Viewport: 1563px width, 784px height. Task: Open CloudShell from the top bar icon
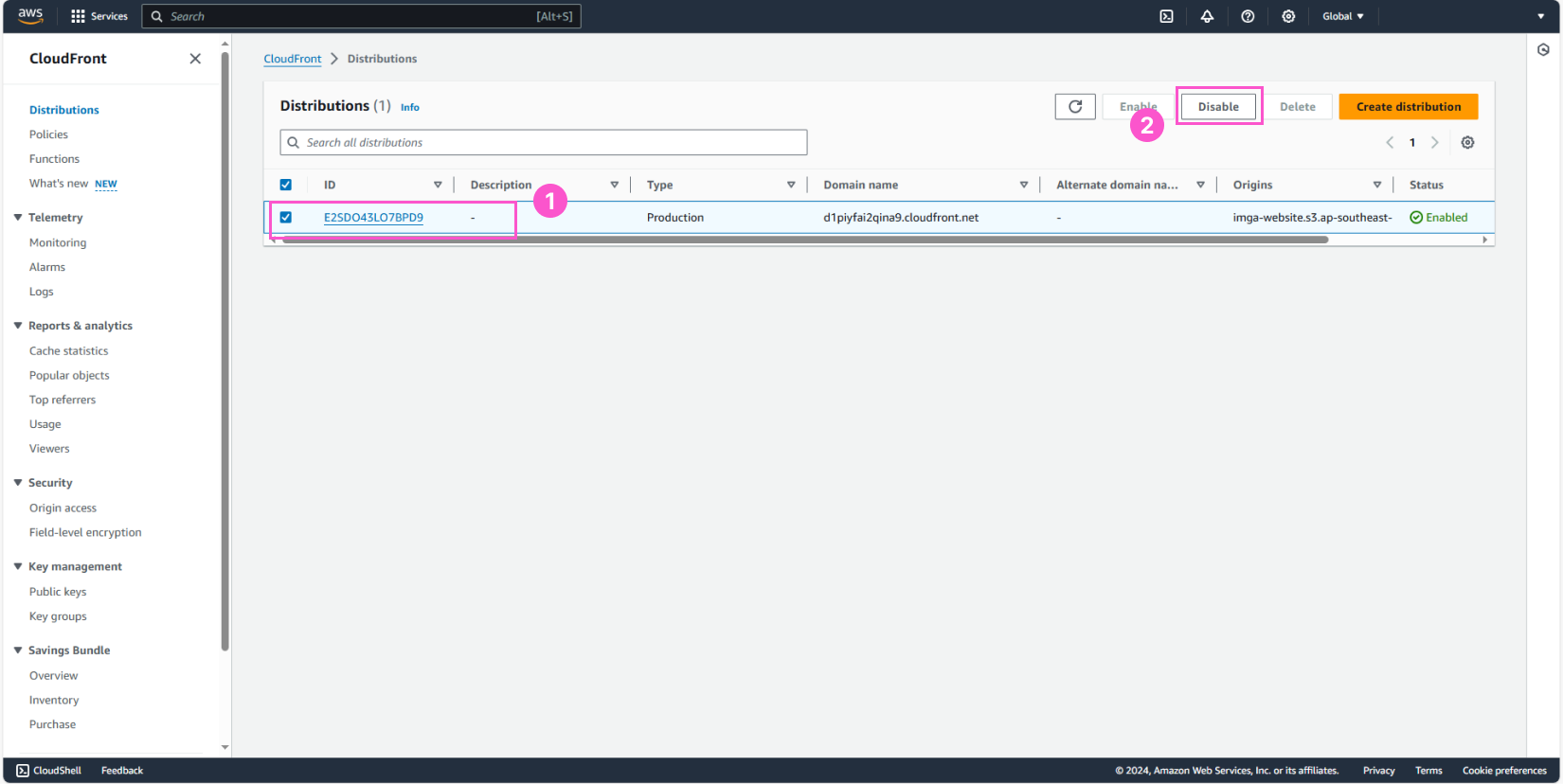click(1166, 16)
